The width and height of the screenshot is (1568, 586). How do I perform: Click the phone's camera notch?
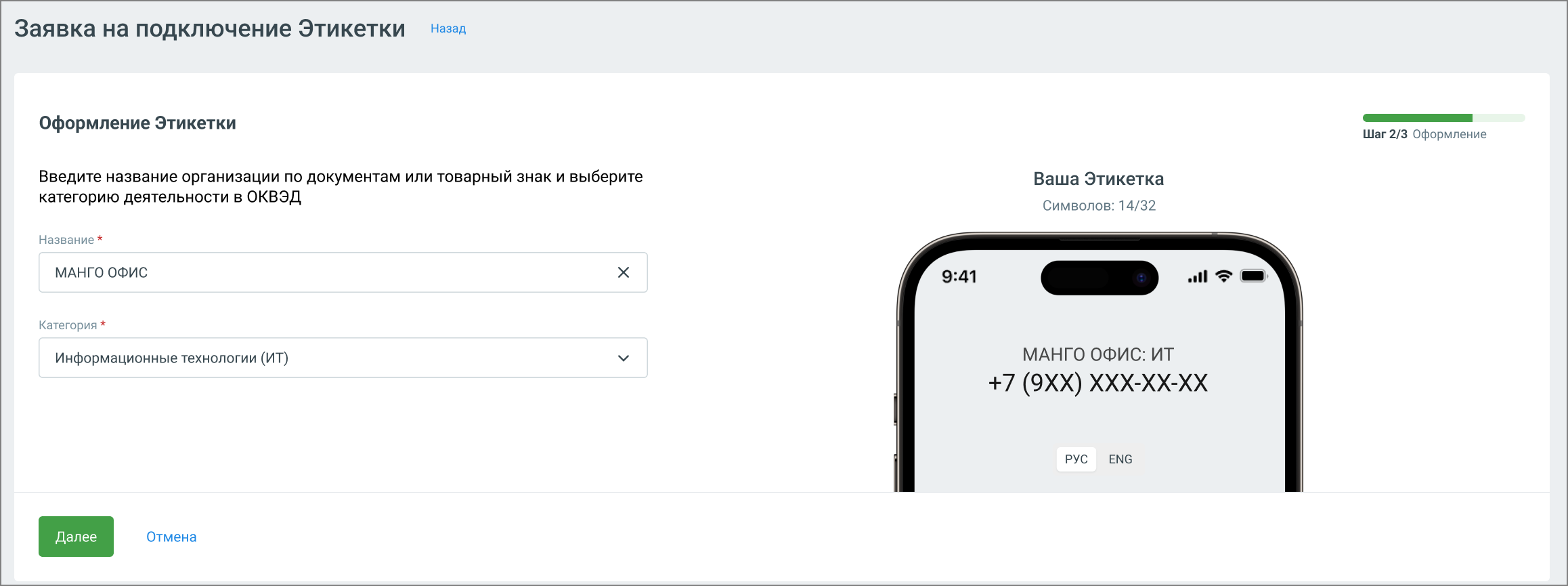click(1099, 278)
